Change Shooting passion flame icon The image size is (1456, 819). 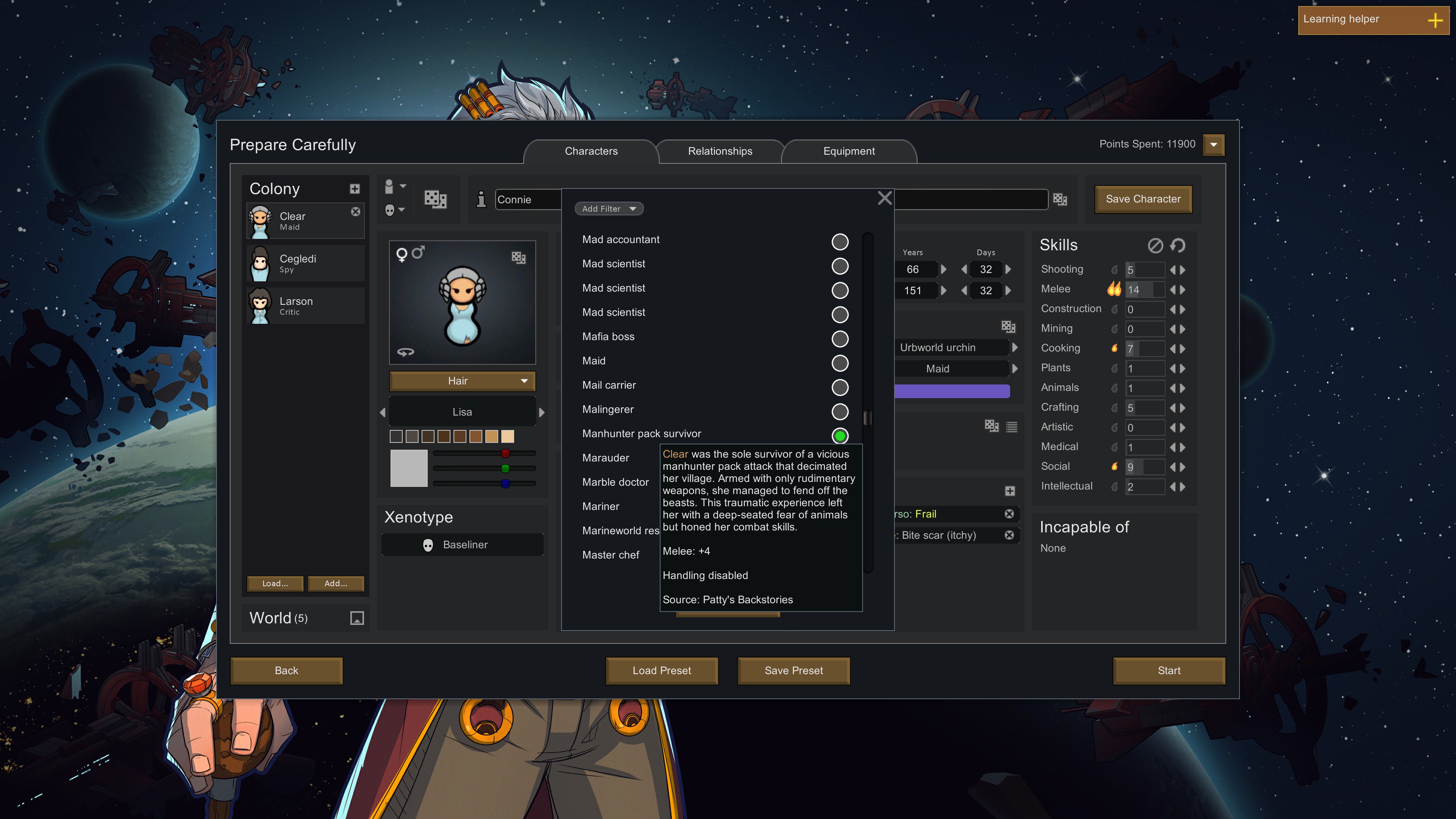coord(1114,270)
